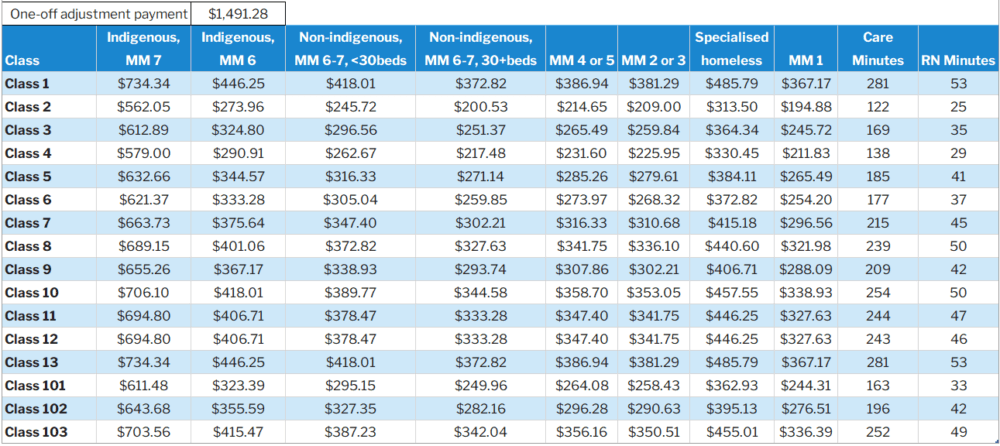Screen dimensions: 1000x446
Task: Click the Class column header
Action: click(23, 60)
